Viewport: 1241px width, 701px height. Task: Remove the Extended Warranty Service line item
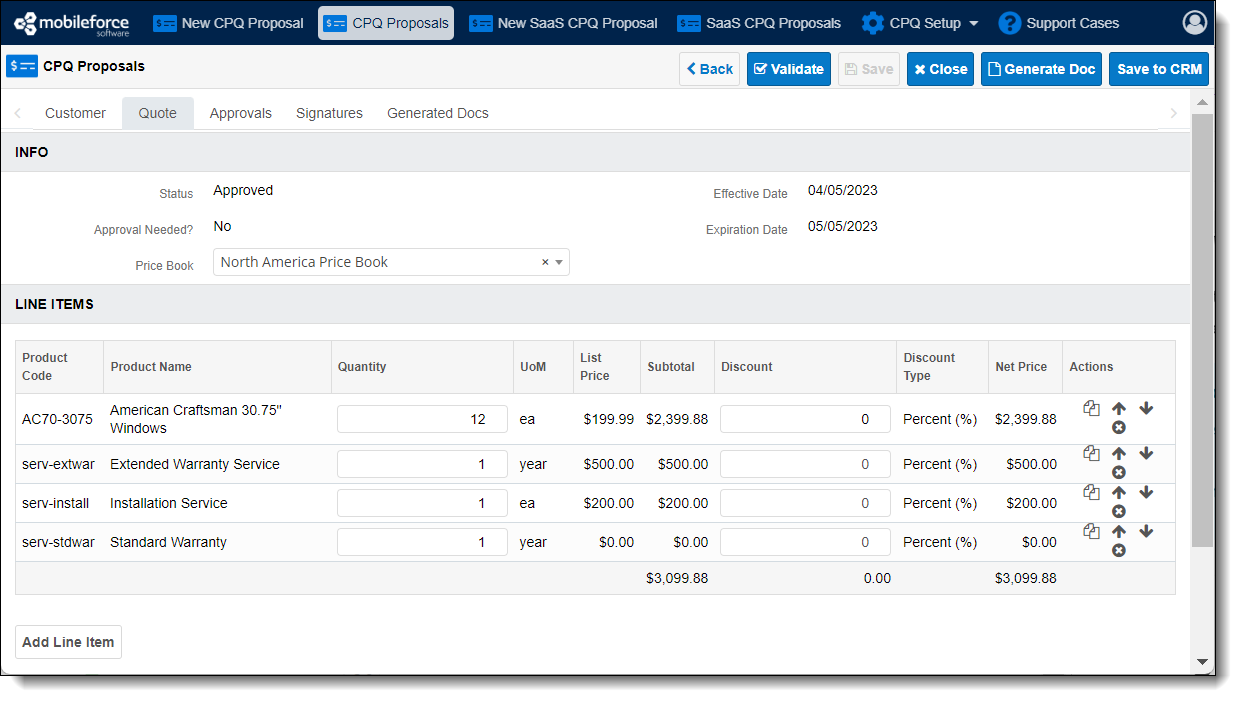tap(1119, 472)
